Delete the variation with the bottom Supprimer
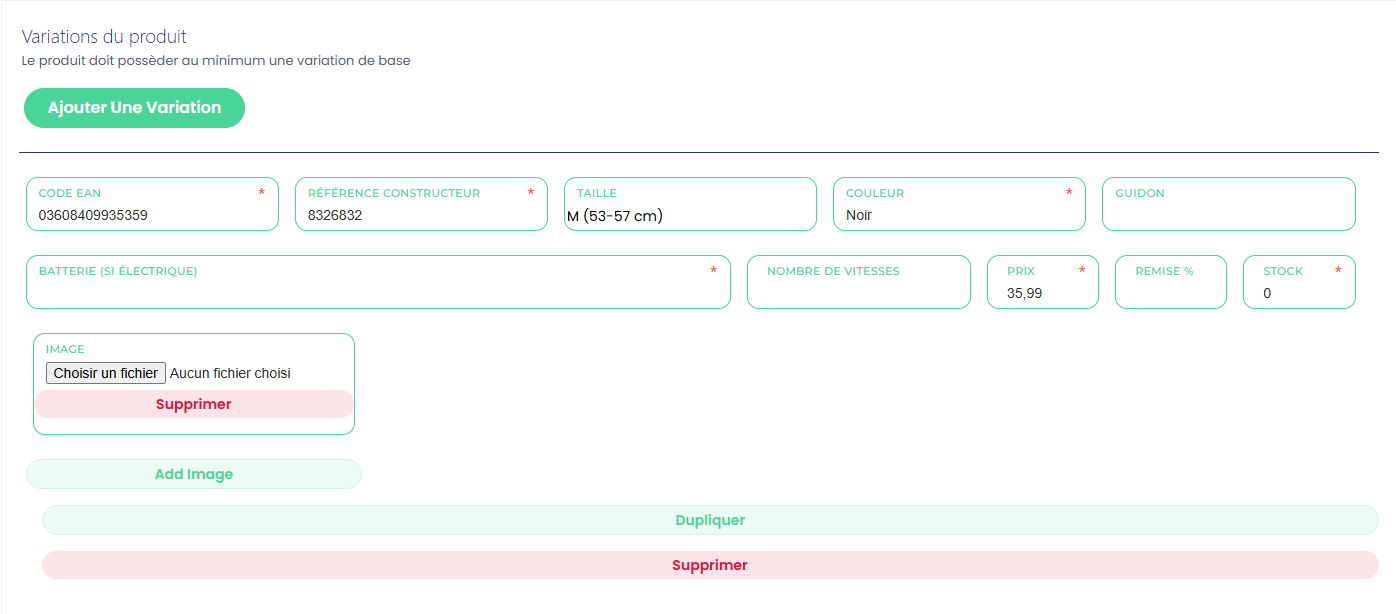This screenshot has height=614, width=1396. tap(710, 565)
